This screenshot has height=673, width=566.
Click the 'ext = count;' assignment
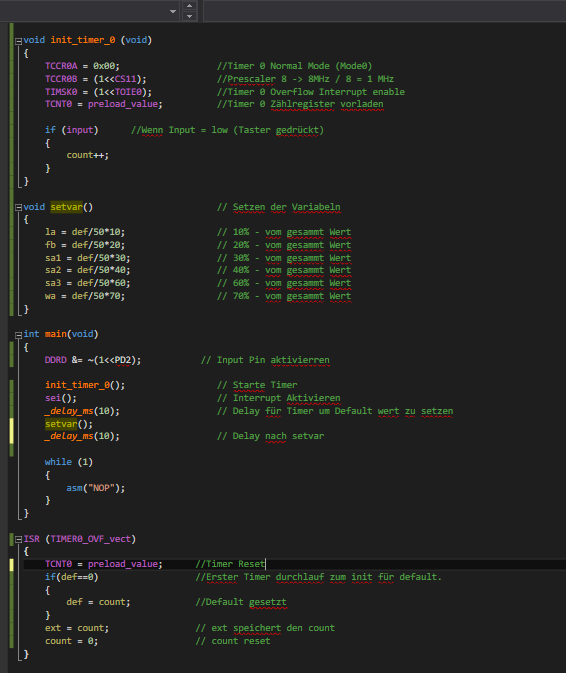77,628
